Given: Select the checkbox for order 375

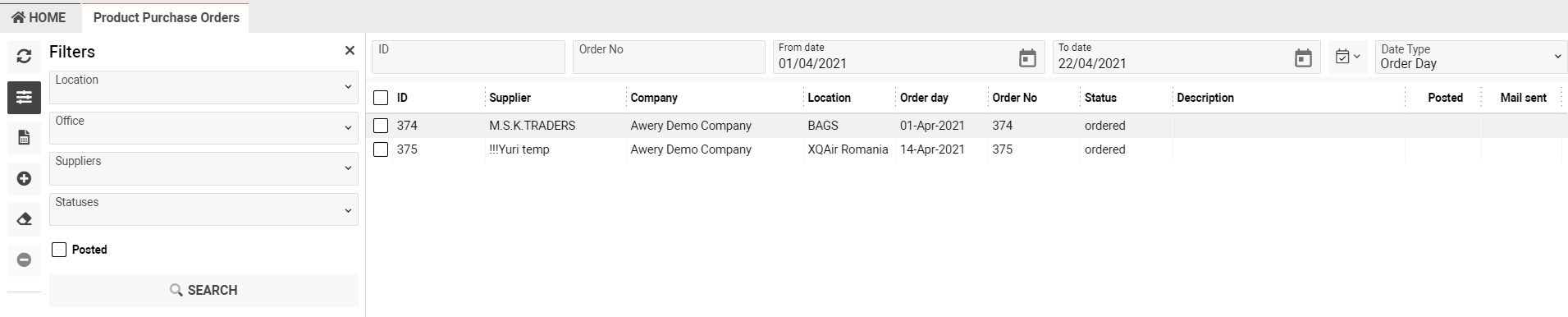Looking at the screenshot, I should [x=381, y=149].
